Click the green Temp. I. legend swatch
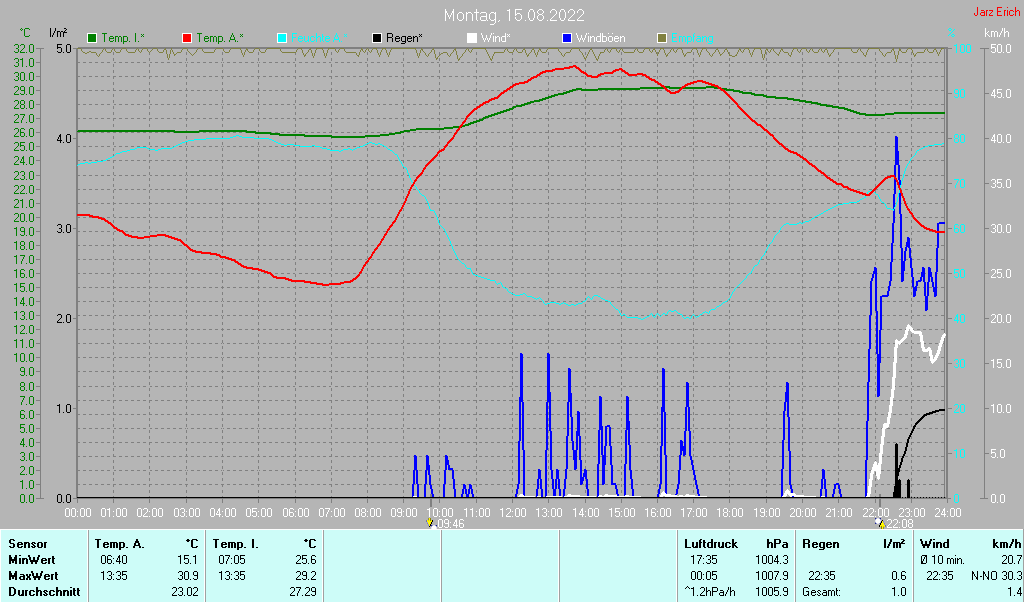 point(92,39)
